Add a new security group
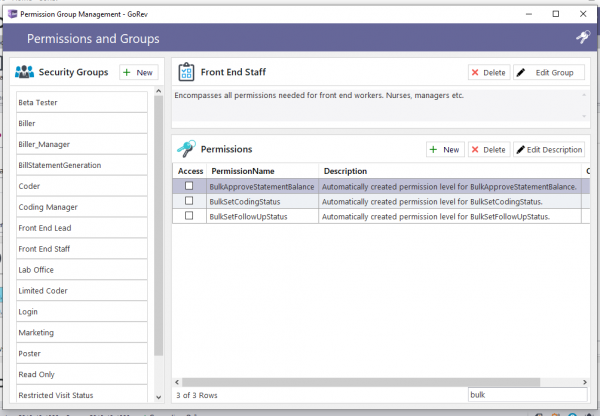Screen dimensions: 600x416 pos(138,73)
